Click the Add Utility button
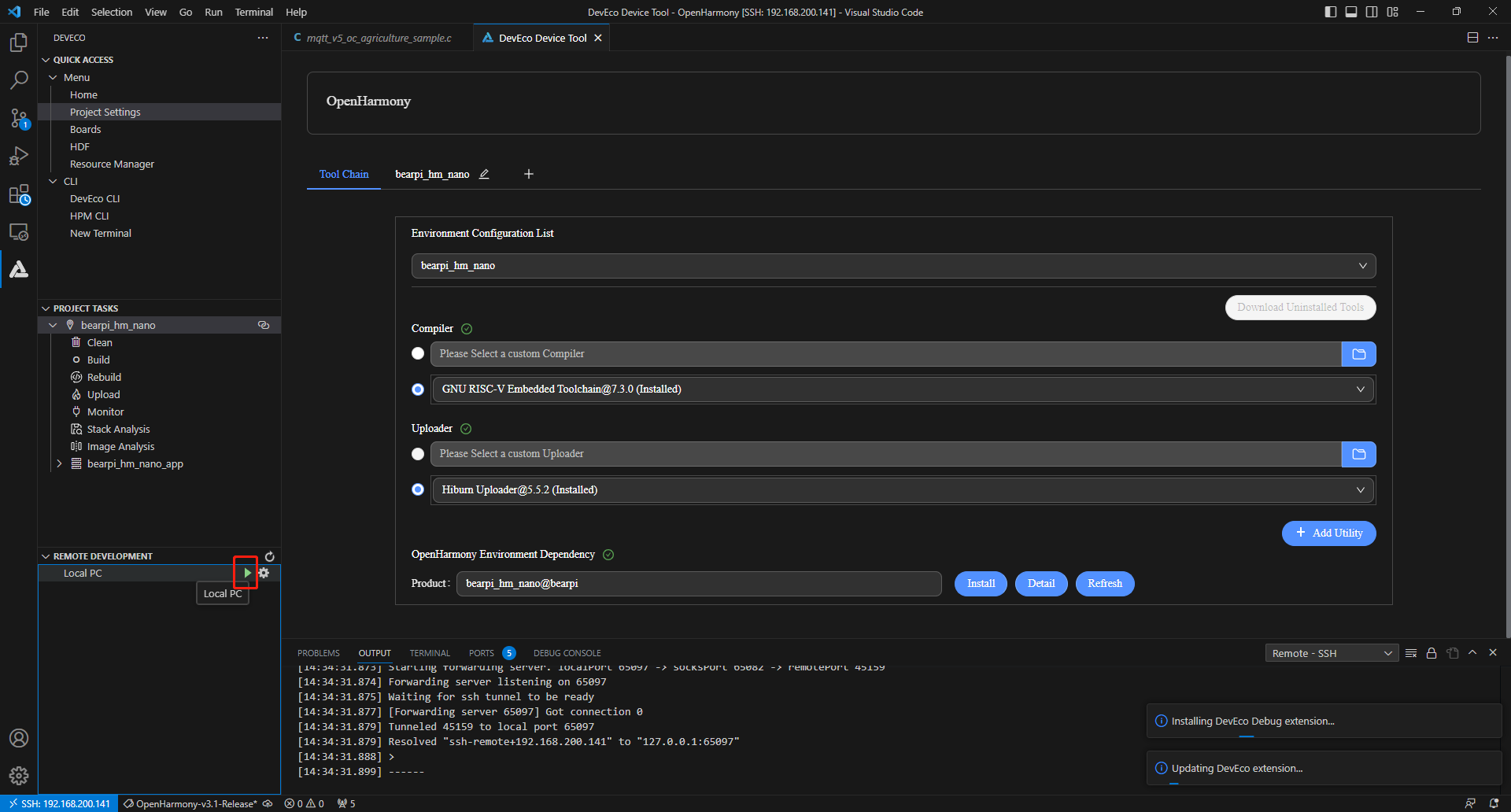 point(1328,533)
